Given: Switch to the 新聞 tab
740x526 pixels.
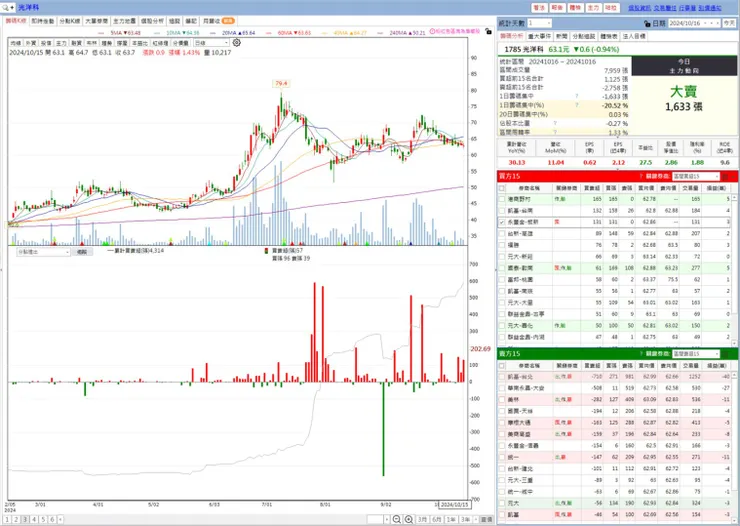Looking at the screenshot, I should (x=561, y=36).
